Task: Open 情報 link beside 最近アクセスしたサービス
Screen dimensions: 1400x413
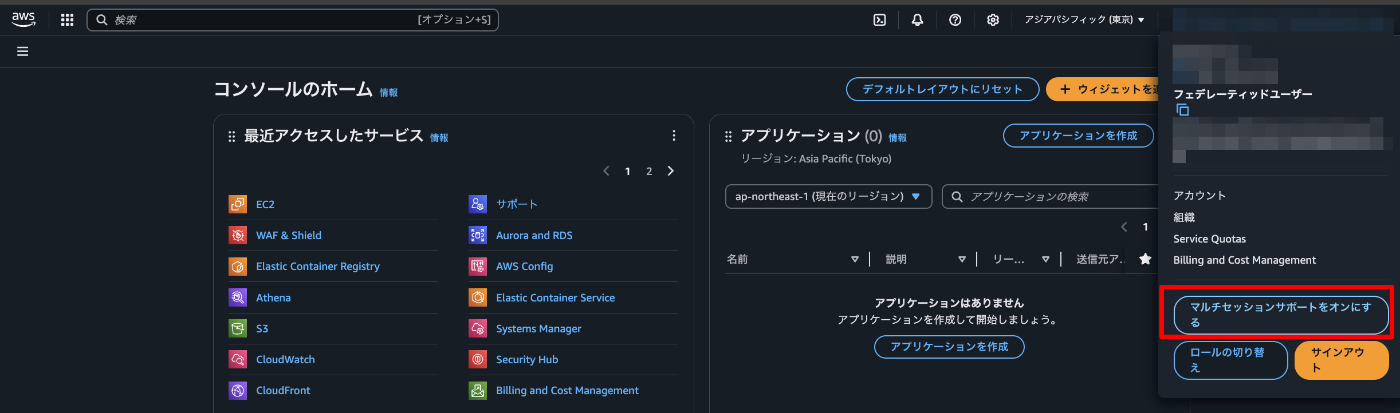Action: pos(439,138)
